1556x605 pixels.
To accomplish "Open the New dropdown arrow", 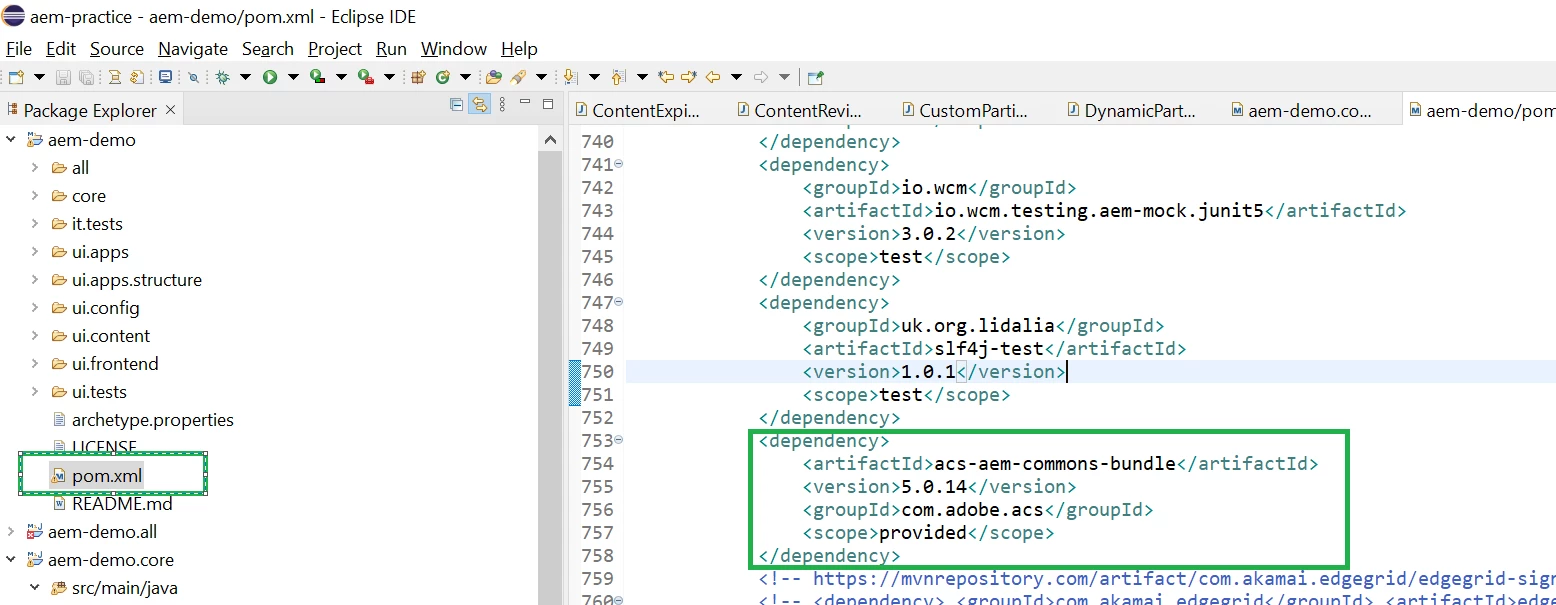I will pos(39,77).
